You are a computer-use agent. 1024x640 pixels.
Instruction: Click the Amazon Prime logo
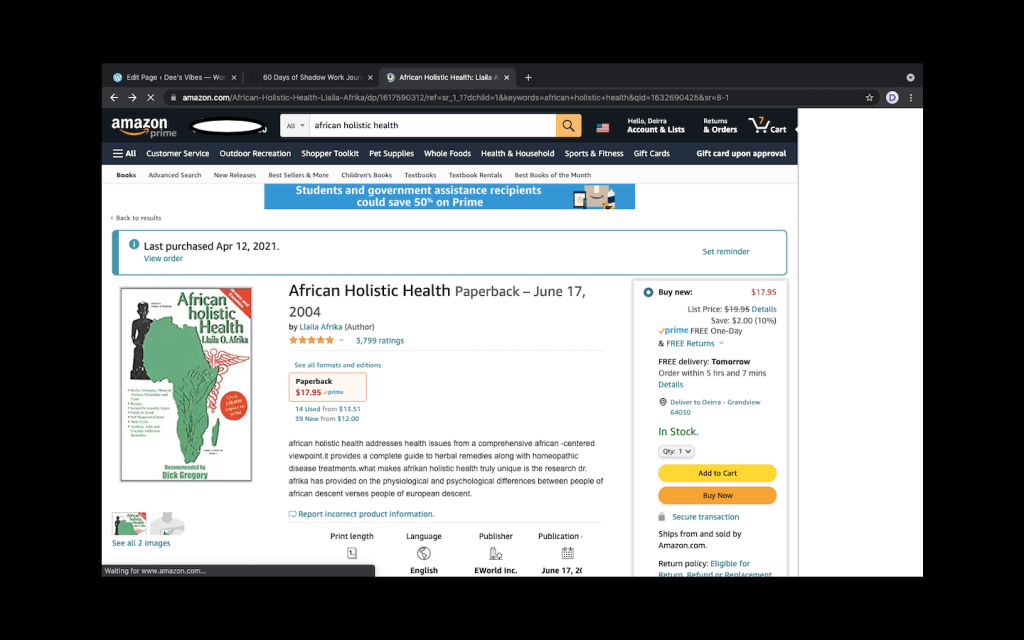point(144,127)
